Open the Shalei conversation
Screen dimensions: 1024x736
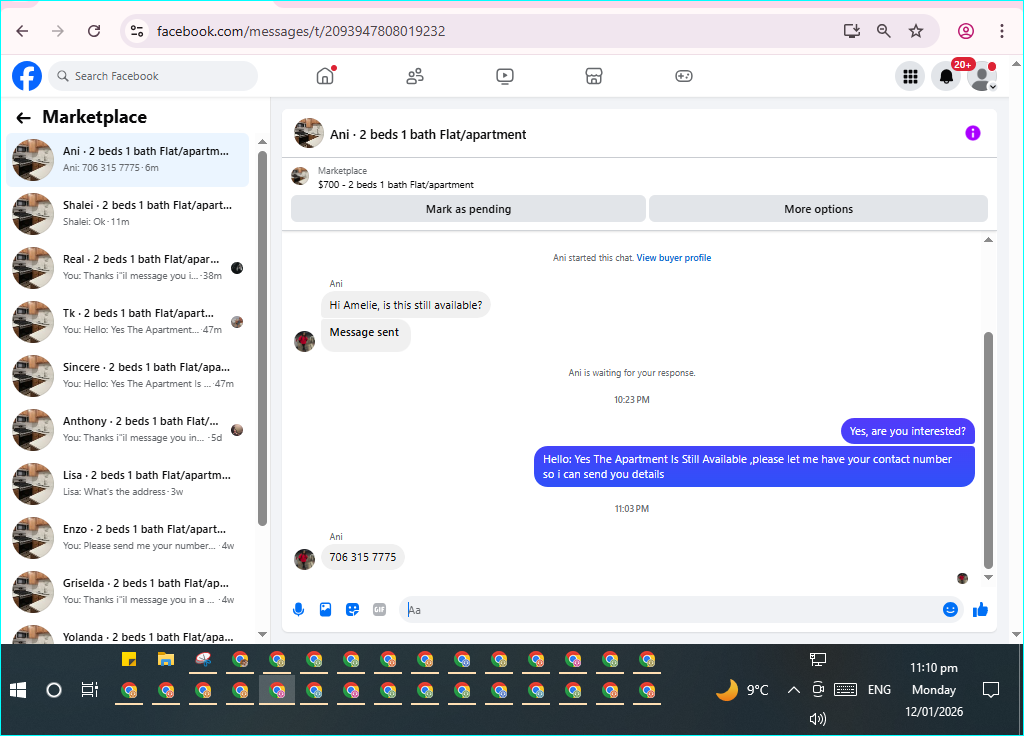click(128, 214)
